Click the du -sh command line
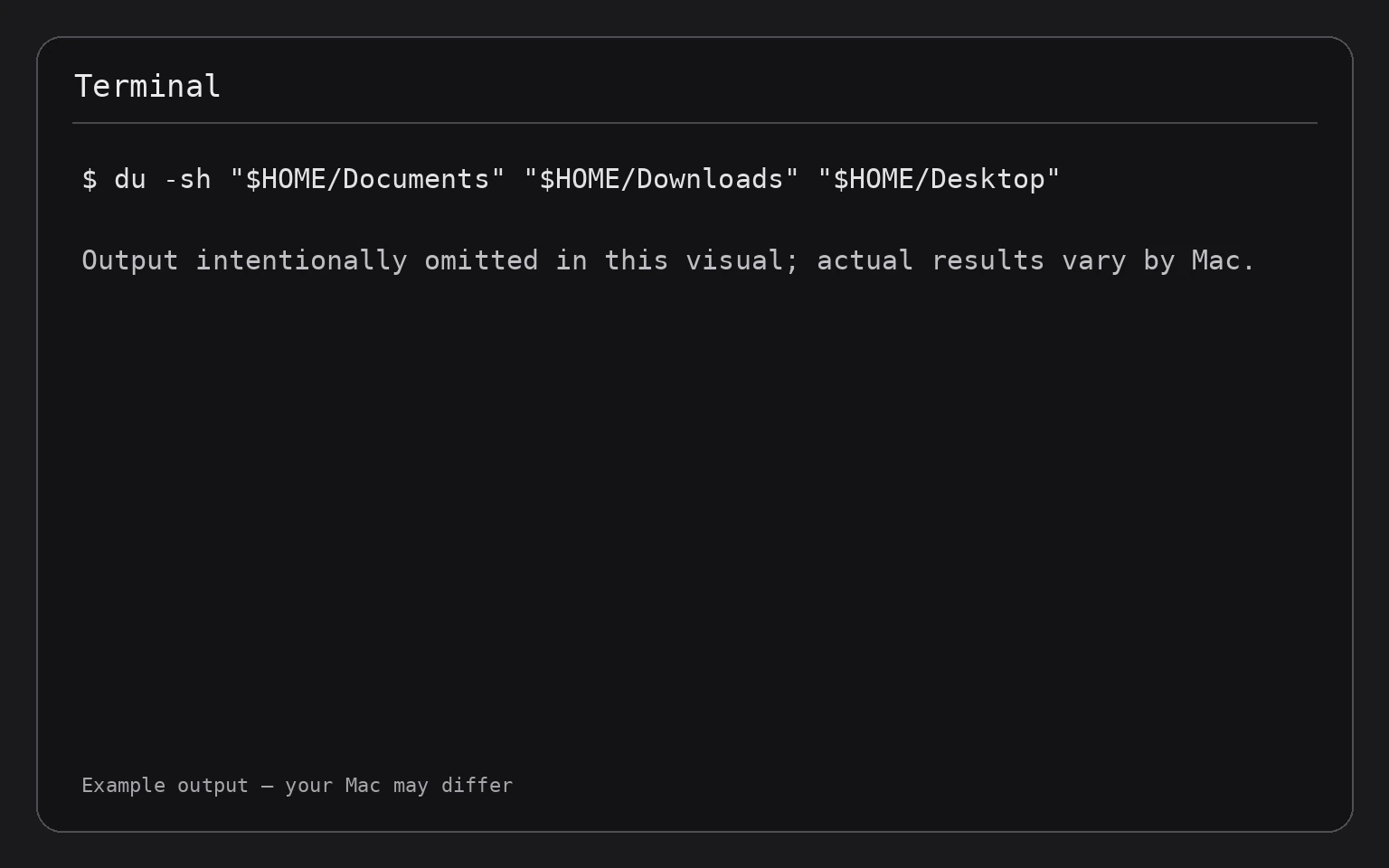Screen dimensions: 1389x868 coord(571,179)
